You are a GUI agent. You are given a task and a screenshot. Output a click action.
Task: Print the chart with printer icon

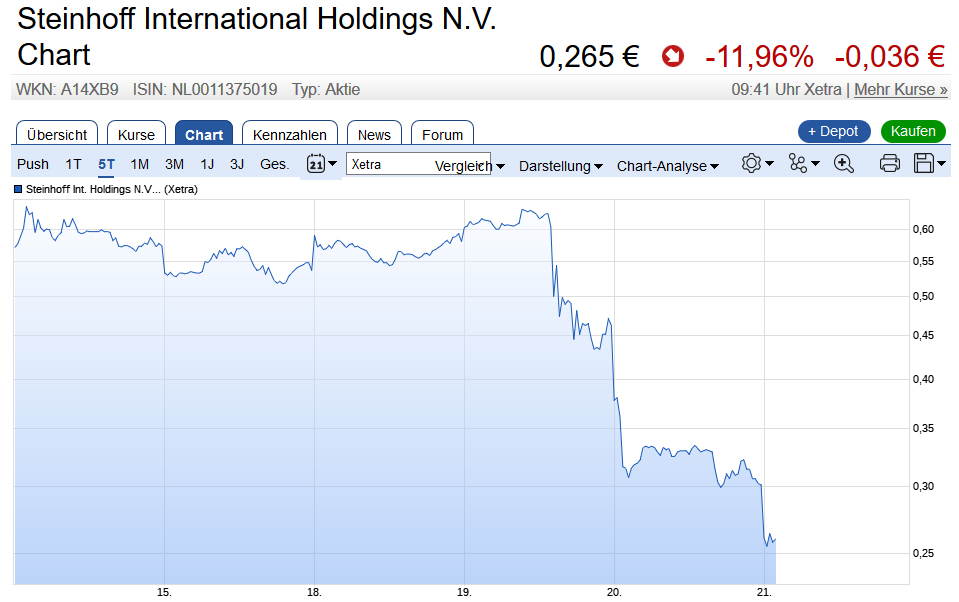889,164
